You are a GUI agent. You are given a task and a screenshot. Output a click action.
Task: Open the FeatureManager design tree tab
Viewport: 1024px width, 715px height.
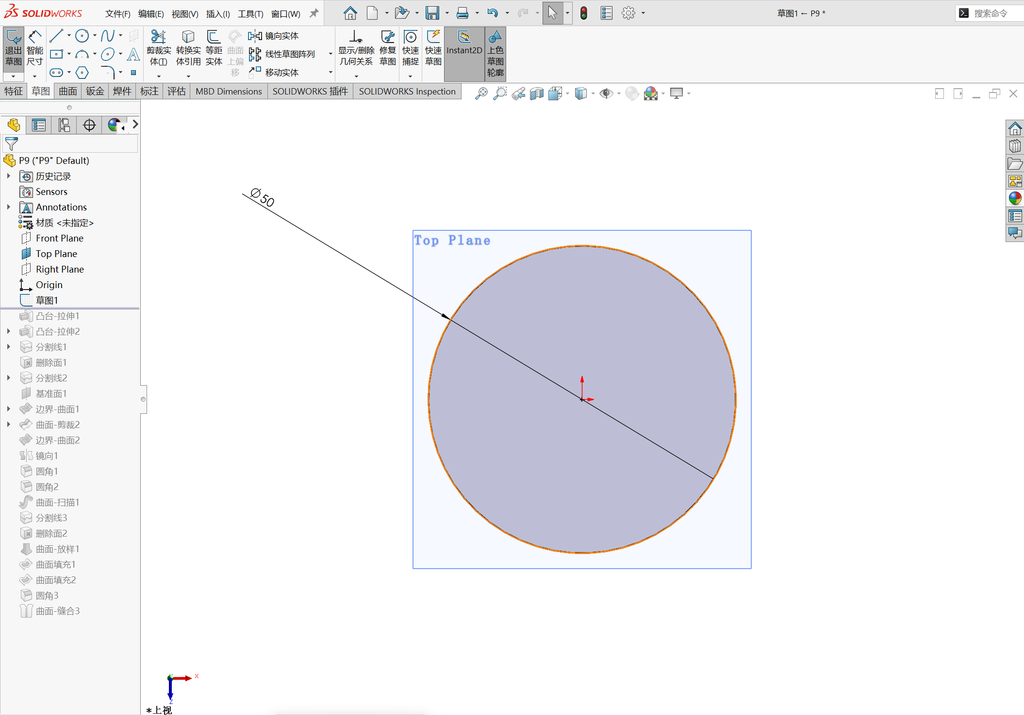(13, 125)
